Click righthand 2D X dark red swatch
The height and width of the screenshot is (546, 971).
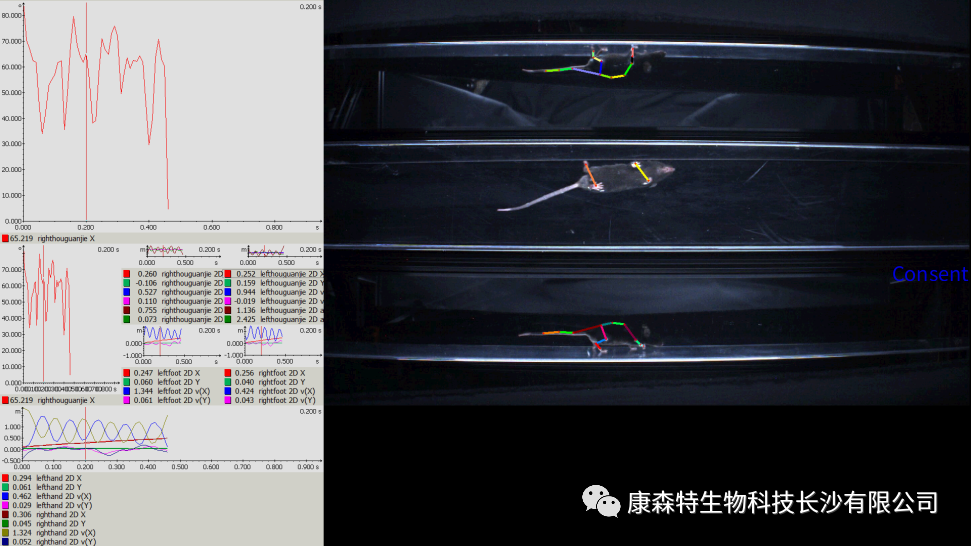[x=5, y=513]
